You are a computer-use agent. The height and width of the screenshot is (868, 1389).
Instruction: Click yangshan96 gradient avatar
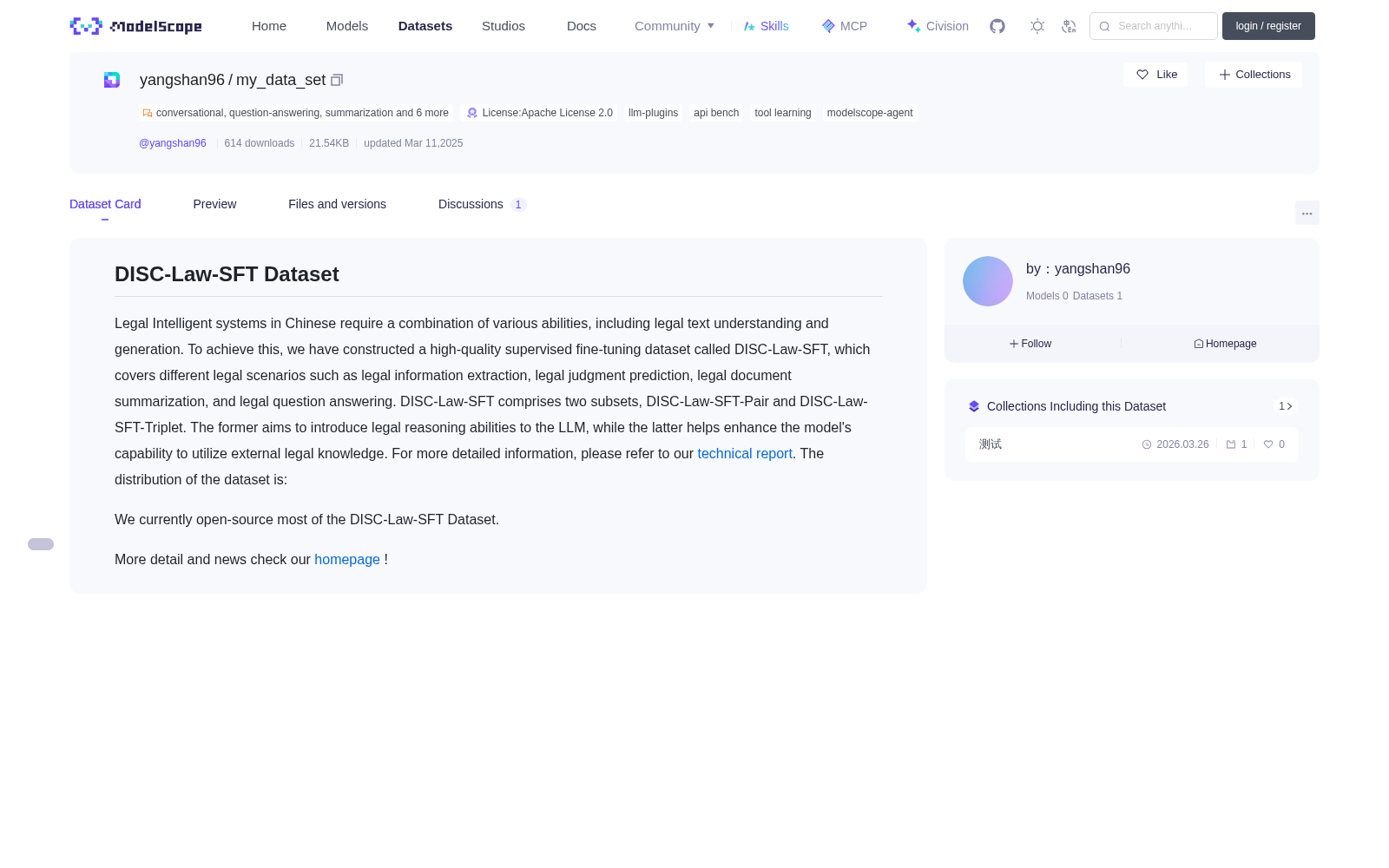pyautogui.click(x=988, y=281)
